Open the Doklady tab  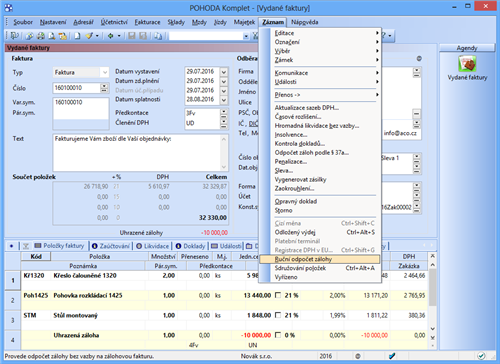190,246
